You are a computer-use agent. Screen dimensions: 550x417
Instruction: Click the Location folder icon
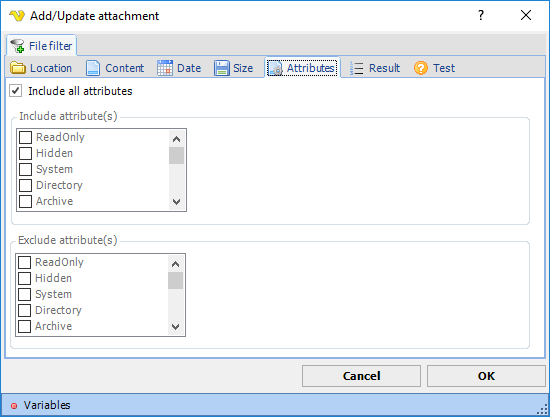(x=18, y=68)
